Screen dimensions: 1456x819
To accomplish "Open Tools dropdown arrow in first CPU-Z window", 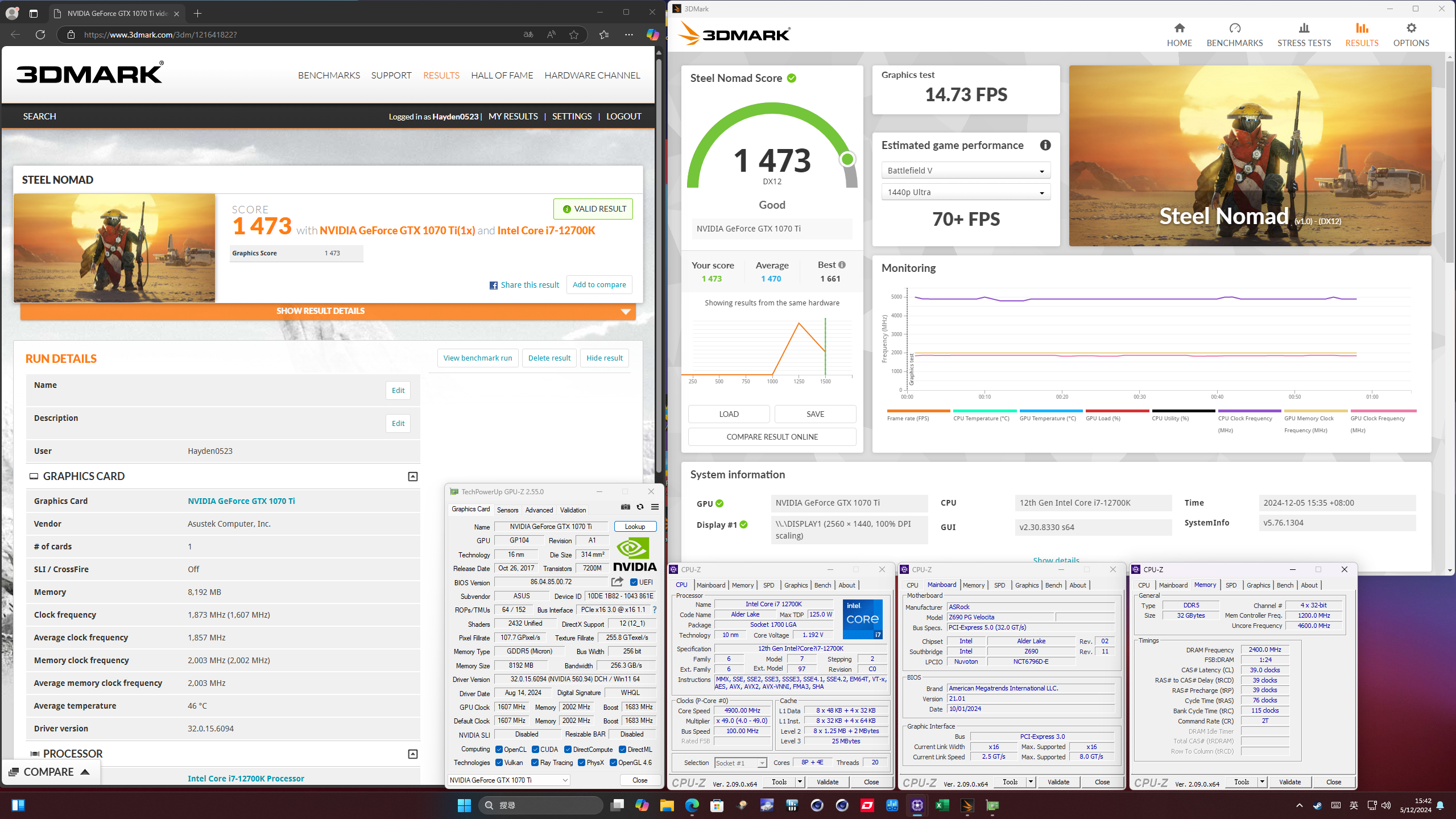I will click(x=799, y=782).
